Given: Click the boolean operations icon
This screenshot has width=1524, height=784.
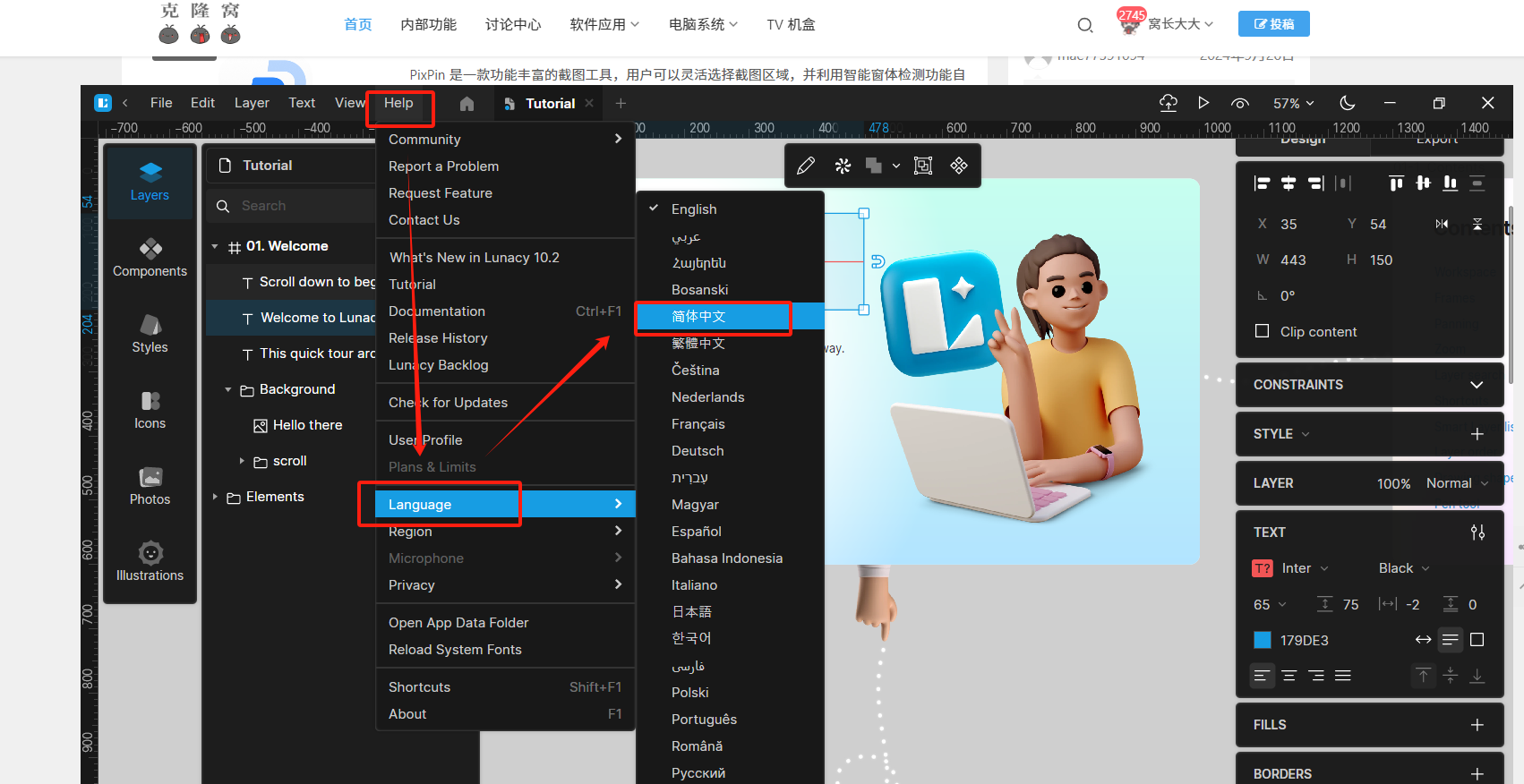Looking at the screenshot, I should point(874,166).
